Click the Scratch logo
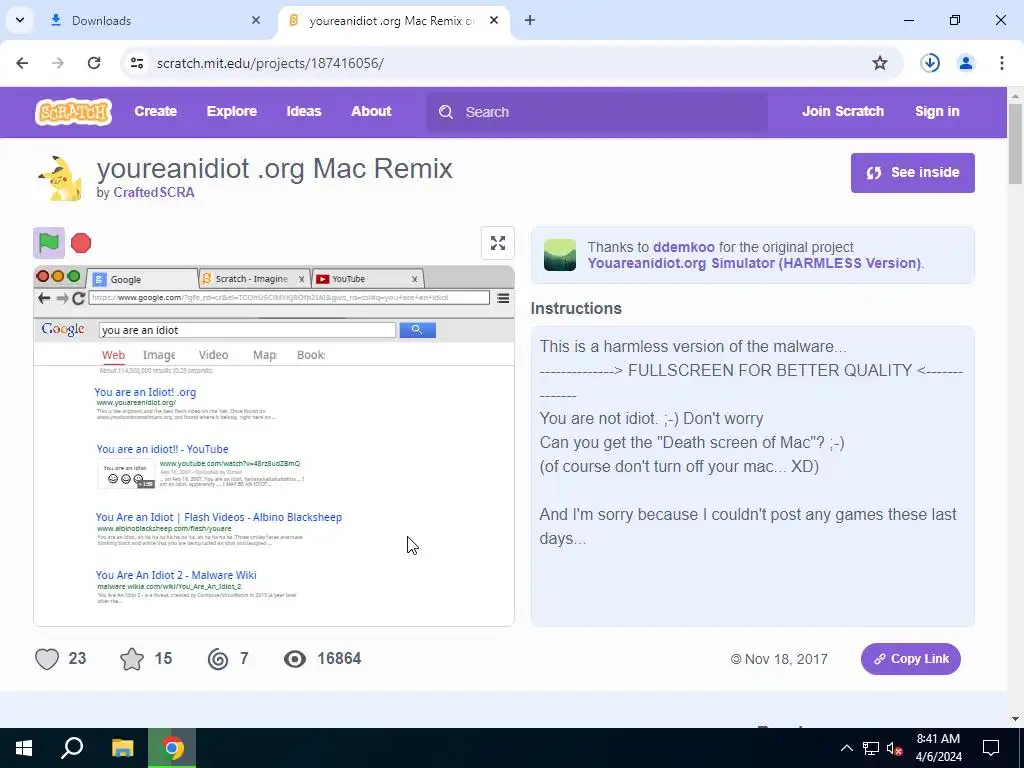 [73, 112]
